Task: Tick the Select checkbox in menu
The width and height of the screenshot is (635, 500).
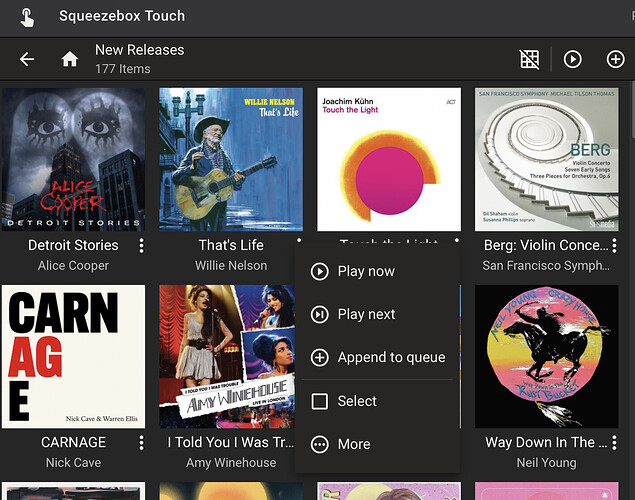Action: click(x=320, y=401)
